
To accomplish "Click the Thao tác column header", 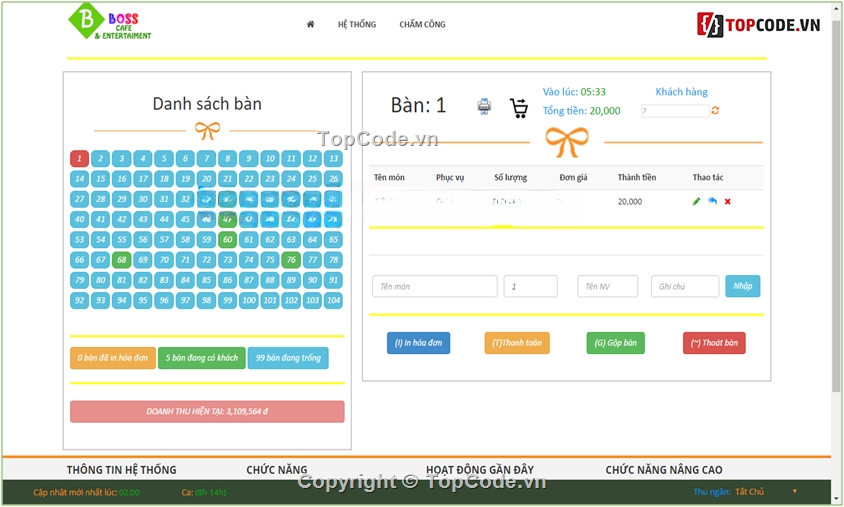I will 708,178.
